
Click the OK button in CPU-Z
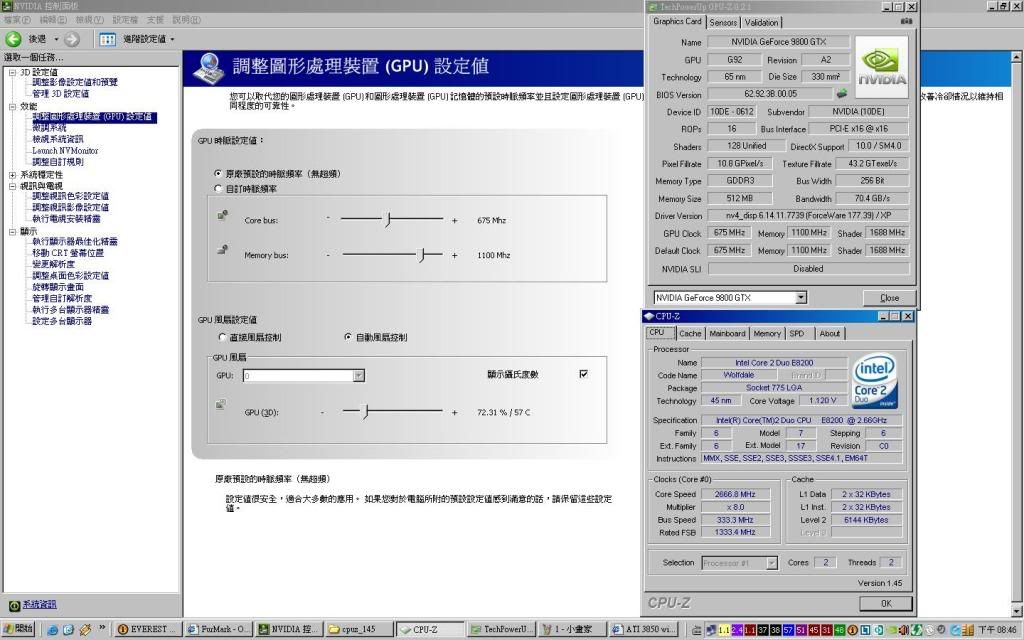[x=885, y=603]
